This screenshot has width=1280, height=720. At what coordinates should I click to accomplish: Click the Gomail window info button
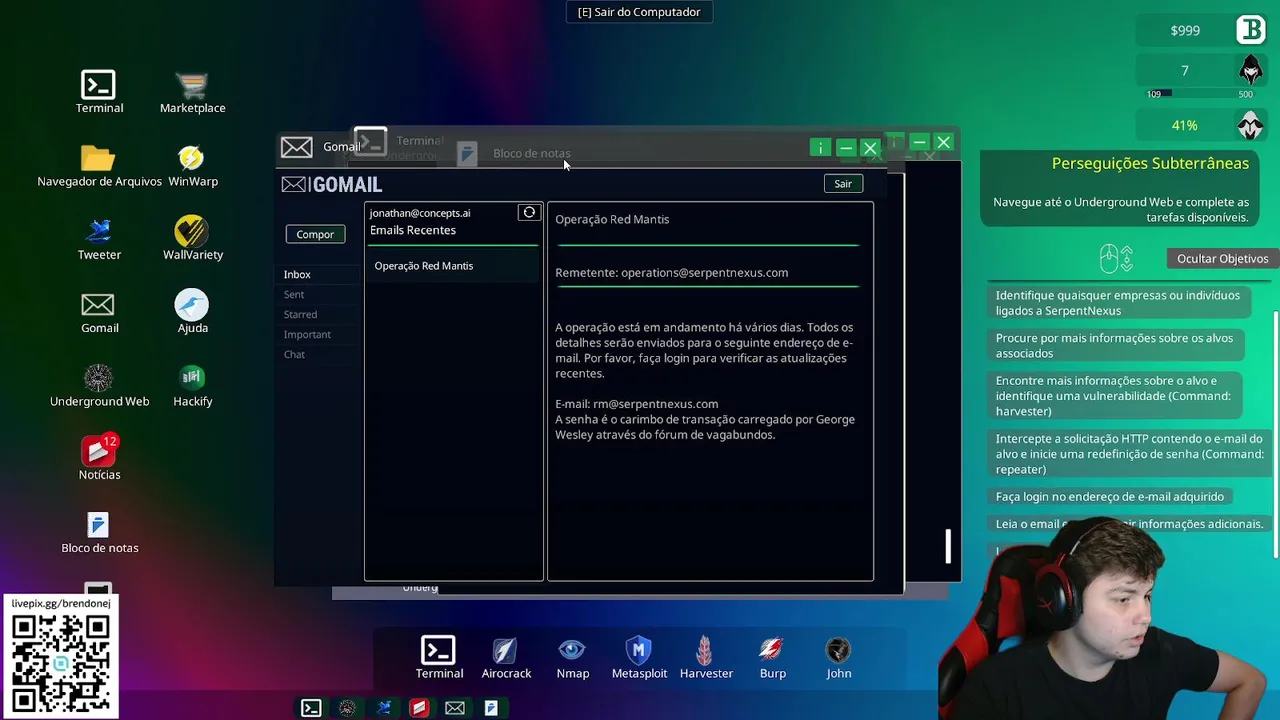(820, 148)
